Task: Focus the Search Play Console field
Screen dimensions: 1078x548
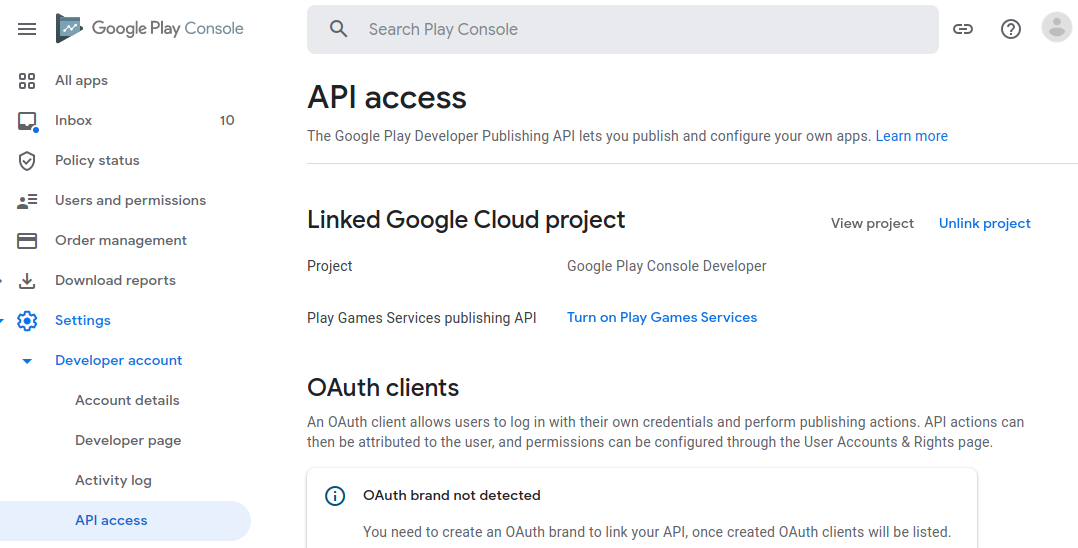Action: [623, 30]
